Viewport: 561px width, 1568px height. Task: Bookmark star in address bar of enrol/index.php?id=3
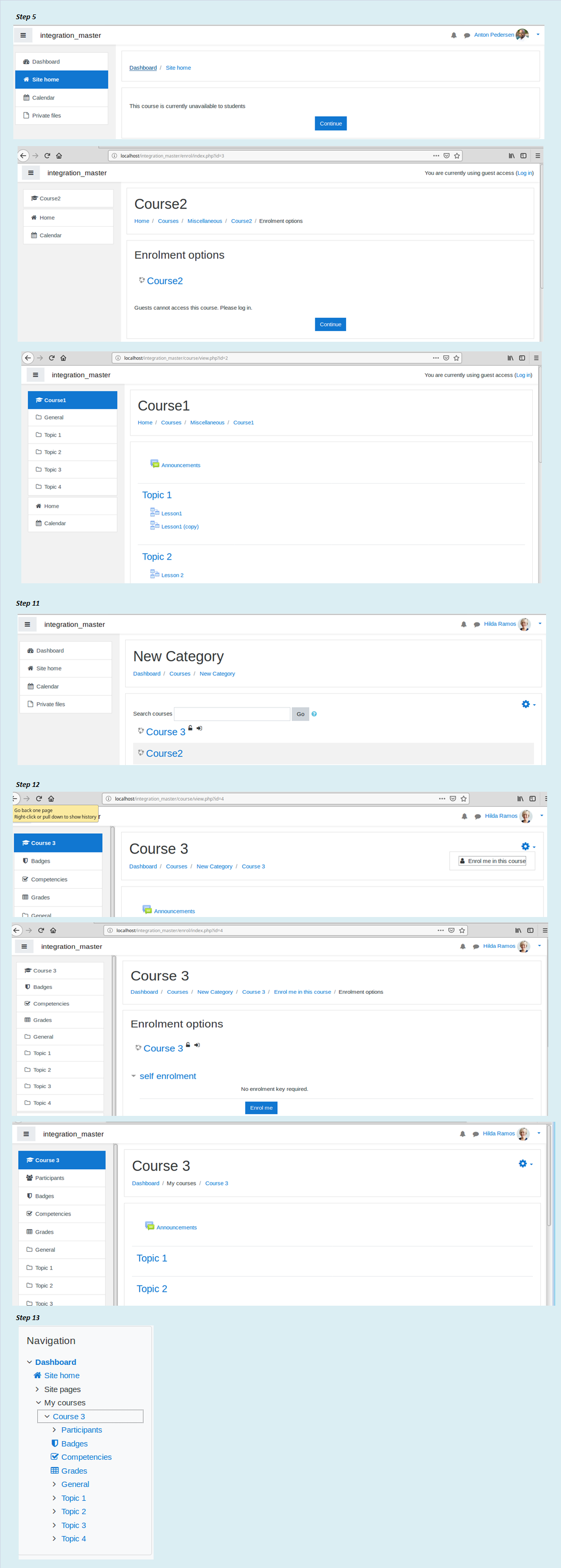click(457, 156)
